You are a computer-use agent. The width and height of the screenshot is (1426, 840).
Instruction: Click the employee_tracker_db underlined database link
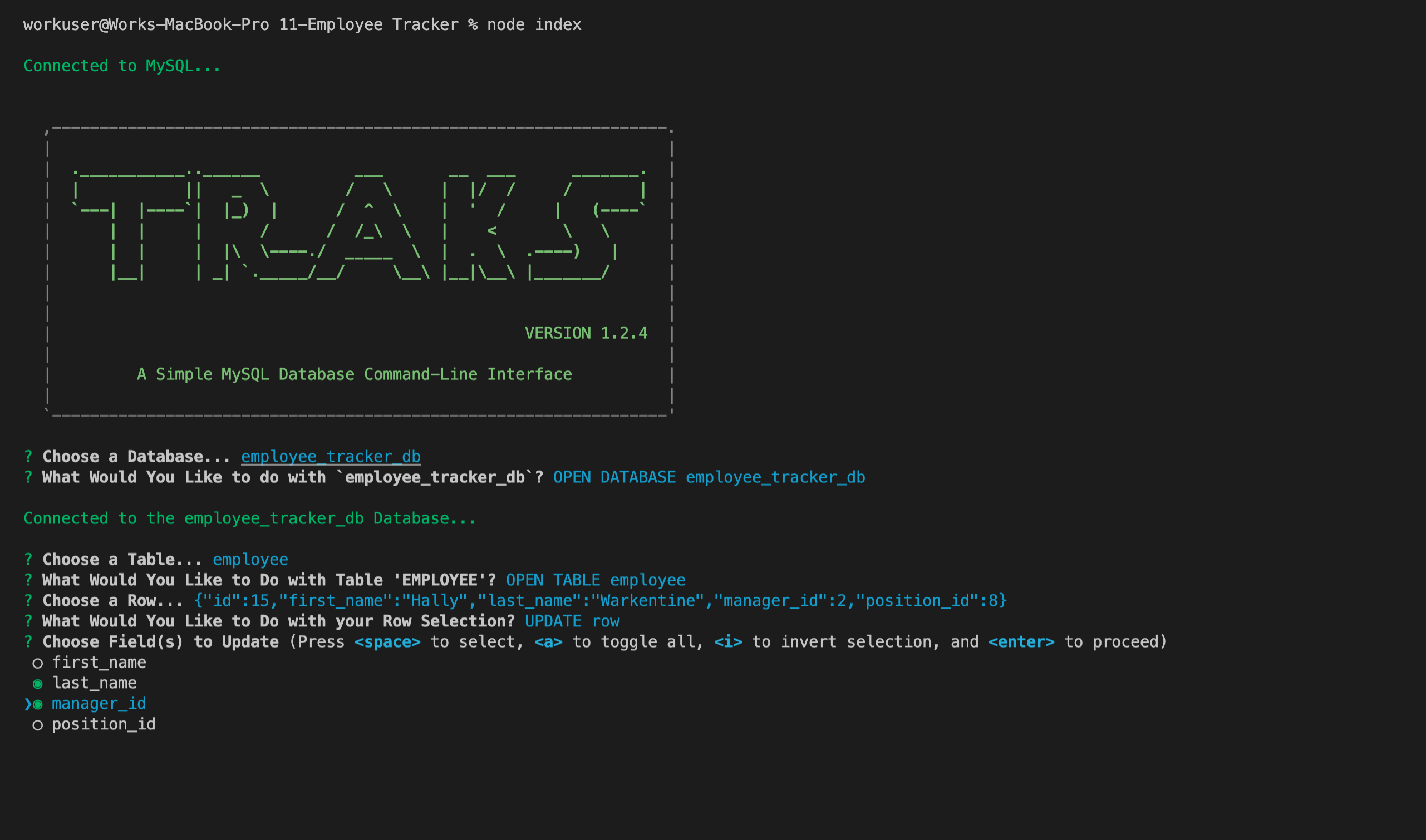pos(330,457)
